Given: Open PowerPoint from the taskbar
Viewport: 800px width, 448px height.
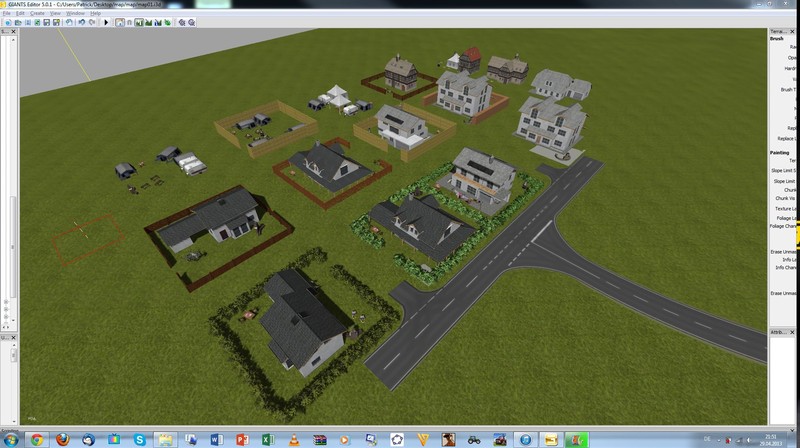Looking at the screenshot, I should [x=242, y=439].
